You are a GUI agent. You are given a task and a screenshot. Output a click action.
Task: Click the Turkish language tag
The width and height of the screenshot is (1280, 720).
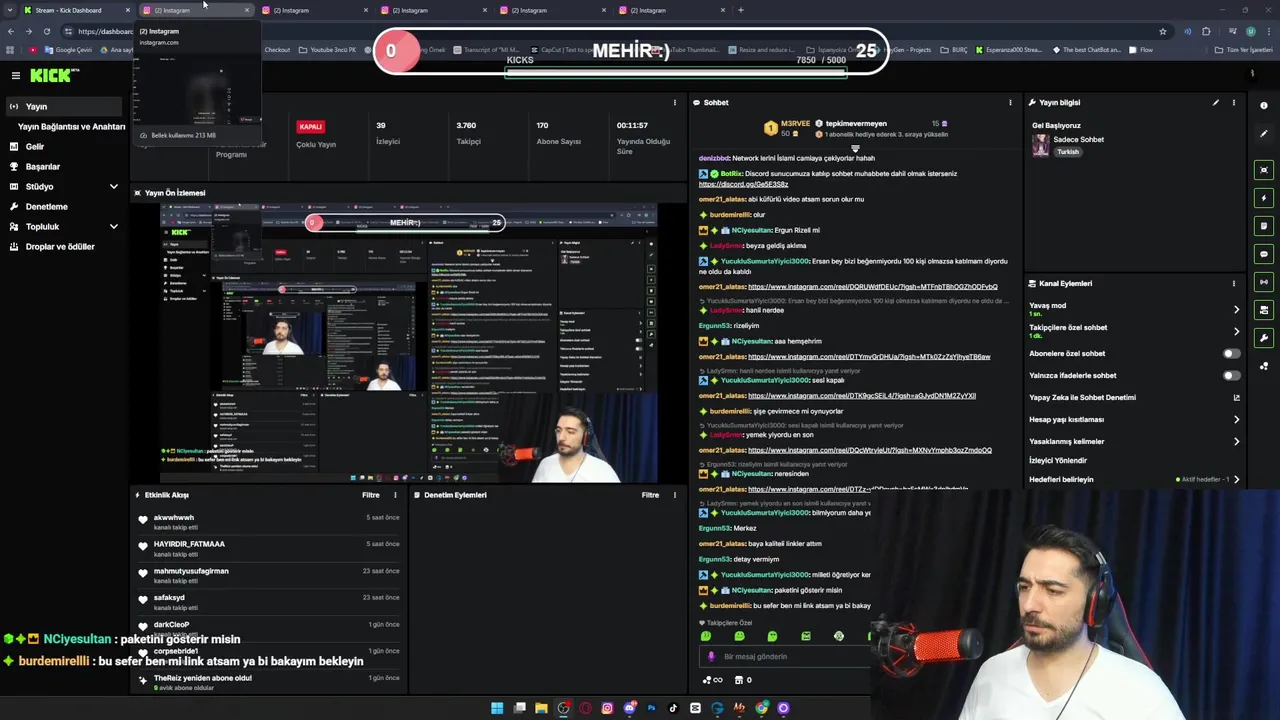click(1068, 152)
